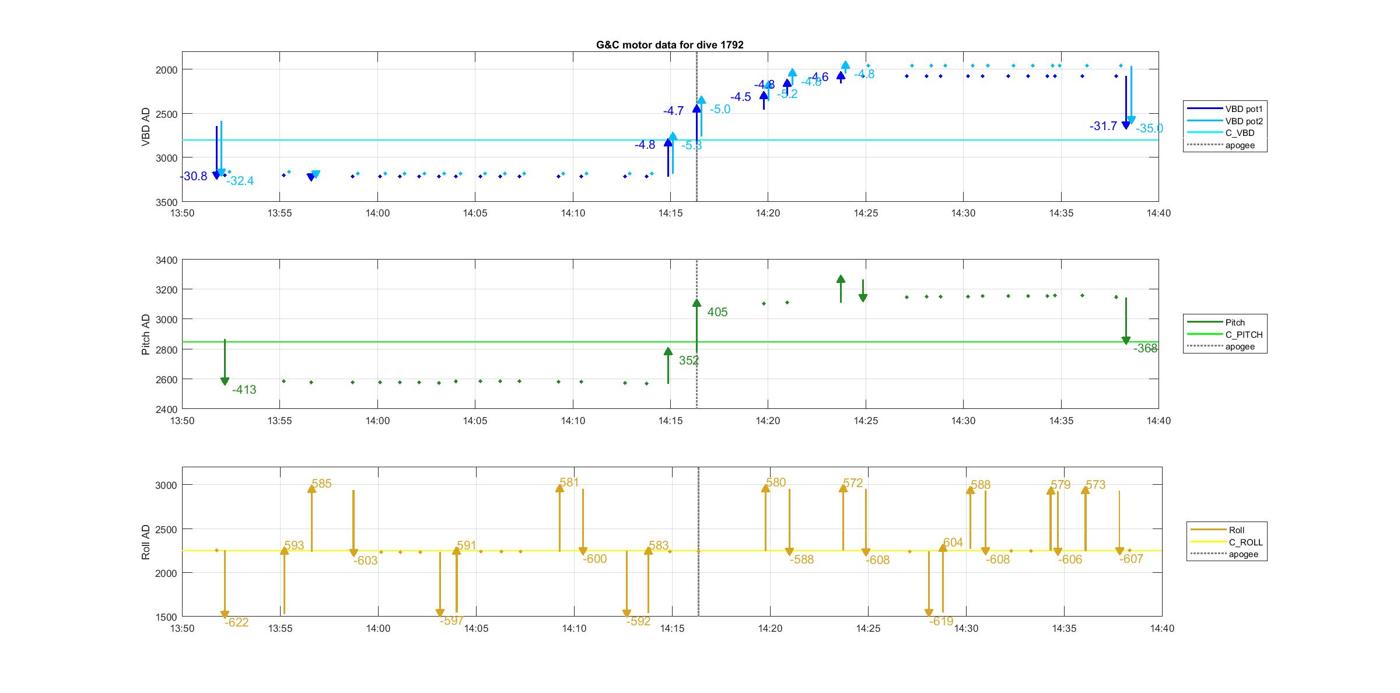Click the 'Pitch AD' y-axis label
This screenshot has height=693, width=1400.
coord(146,334)
